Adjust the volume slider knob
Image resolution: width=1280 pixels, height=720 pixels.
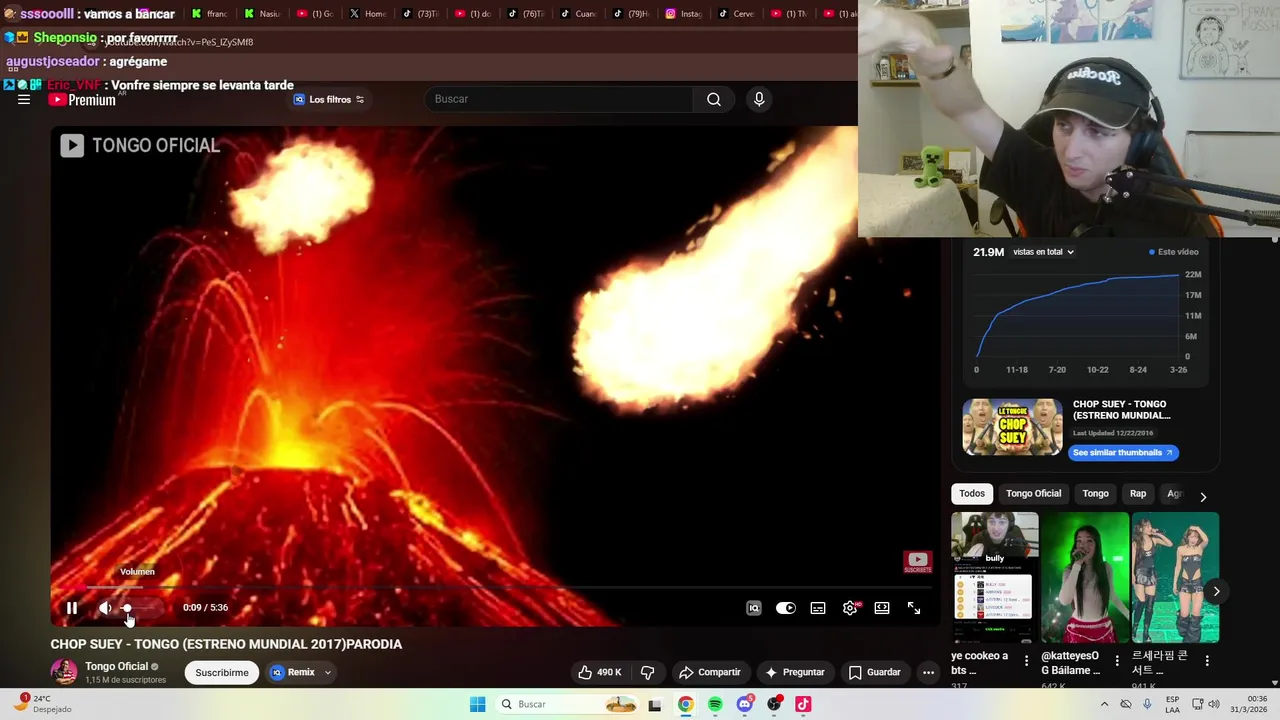(127, 608)
